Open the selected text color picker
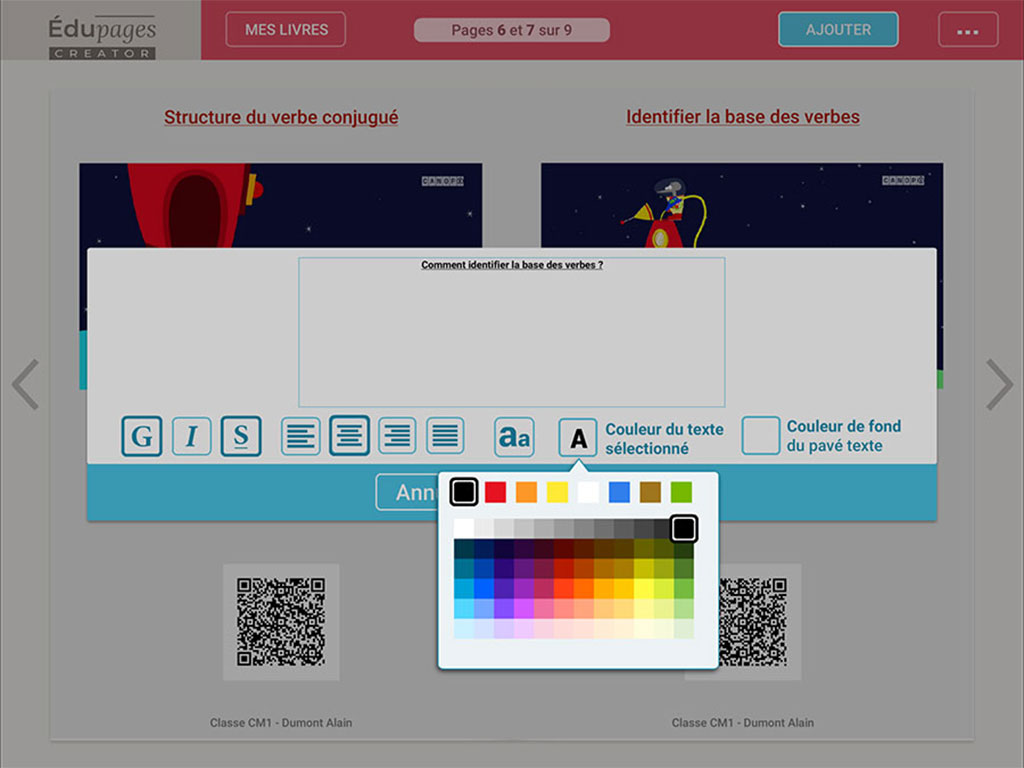This screenshot has width=1024, height=768. (x=578, y=438)
